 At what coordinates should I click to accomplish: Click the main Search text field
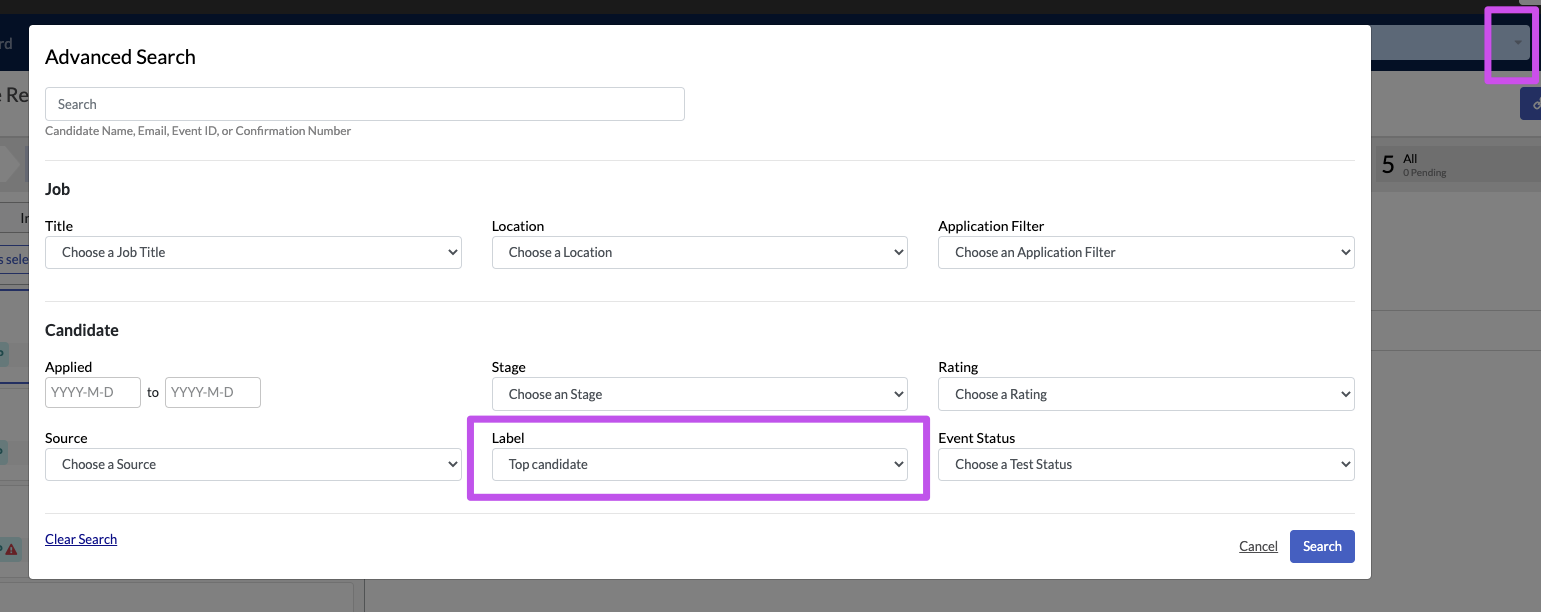[x=365, y=104]
